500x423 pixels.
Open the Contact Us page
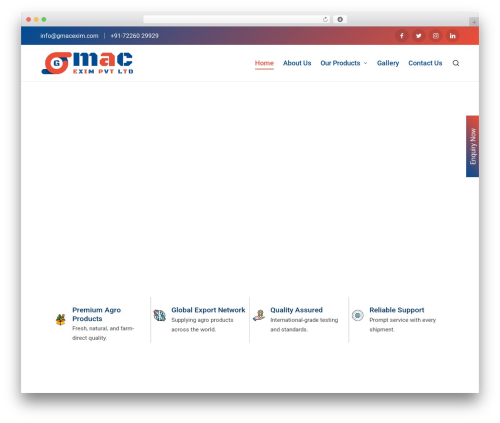(x=425, y=63)
